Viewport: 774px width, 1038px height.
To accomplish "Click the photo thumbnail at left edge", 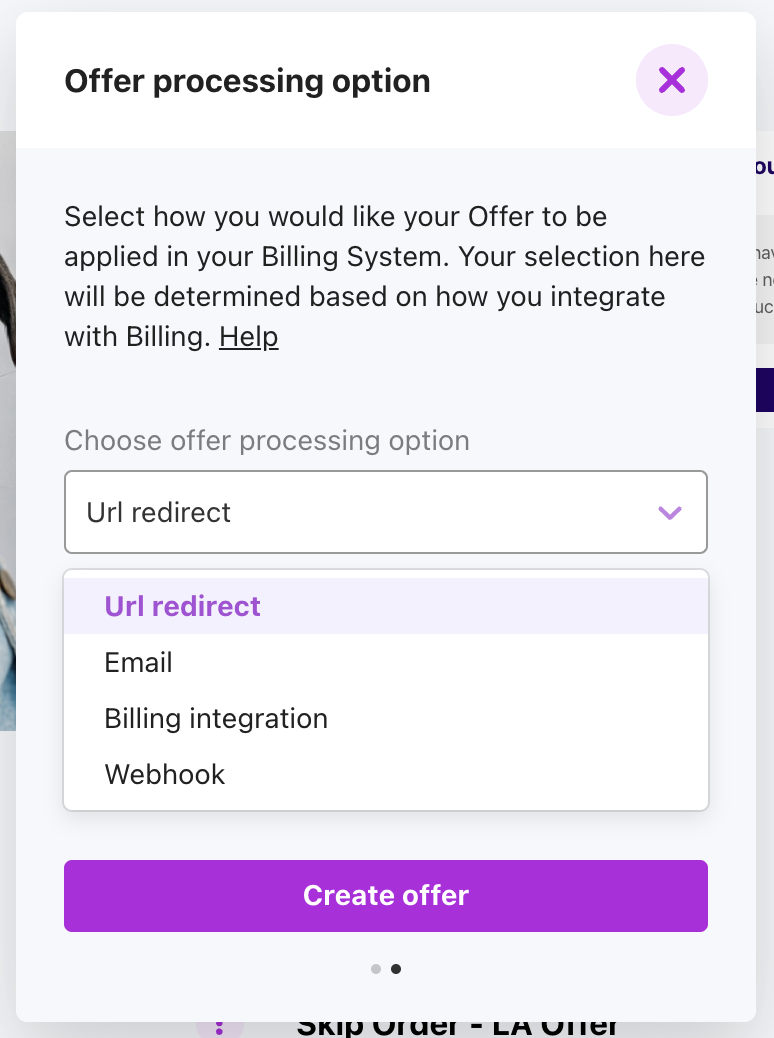I will click(x=7, y=430).
